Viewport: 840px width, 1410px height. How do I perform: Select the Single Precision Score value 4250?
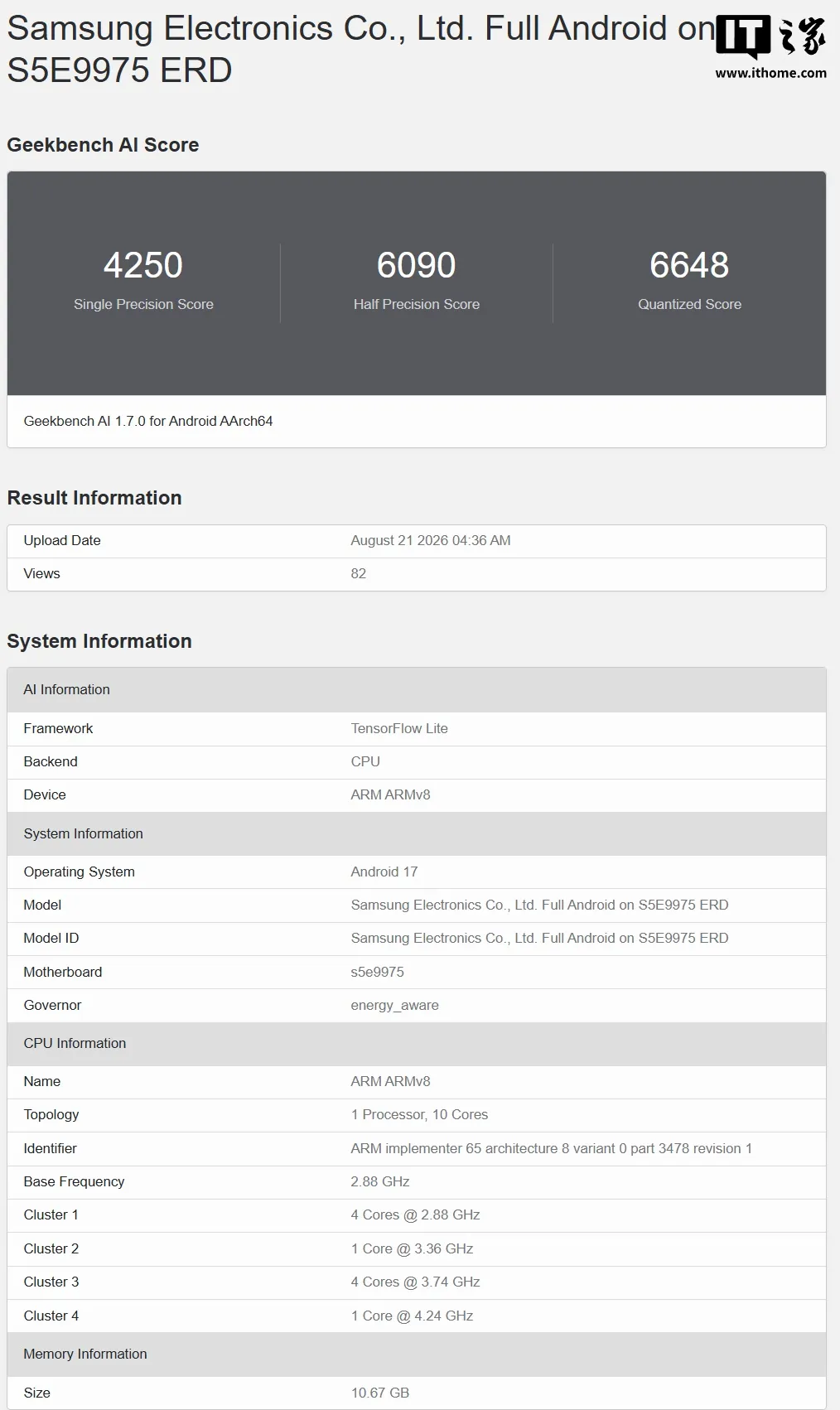pyautogui.click(x=143, y=265)
